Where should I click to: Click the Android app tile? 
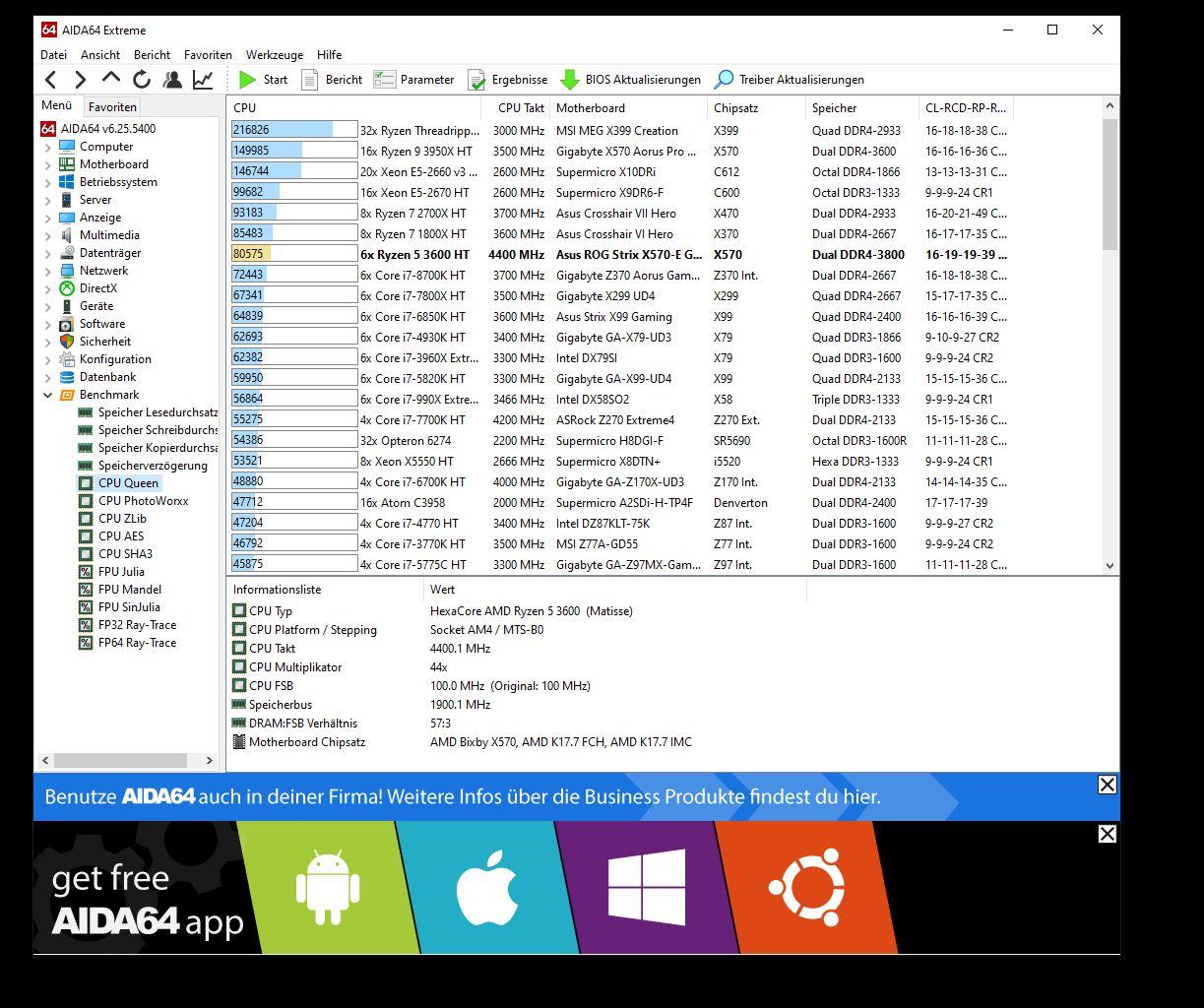click(328, 887)
